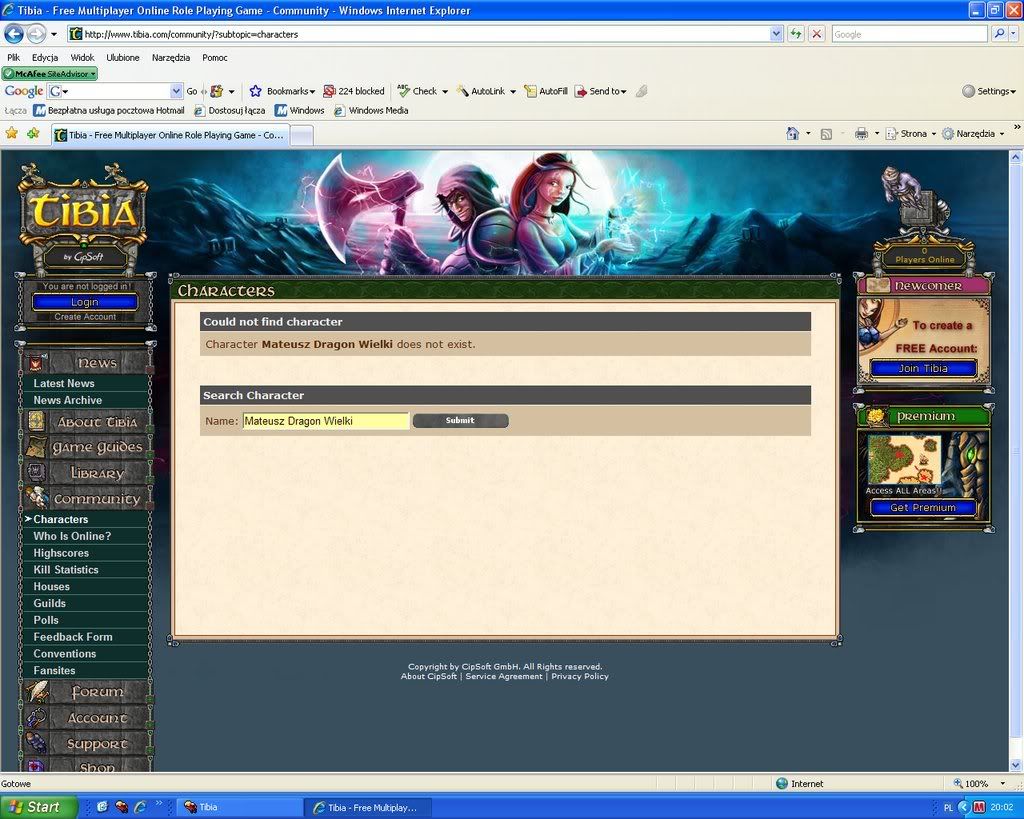Open the Kill Statistics link

point(66,570)
